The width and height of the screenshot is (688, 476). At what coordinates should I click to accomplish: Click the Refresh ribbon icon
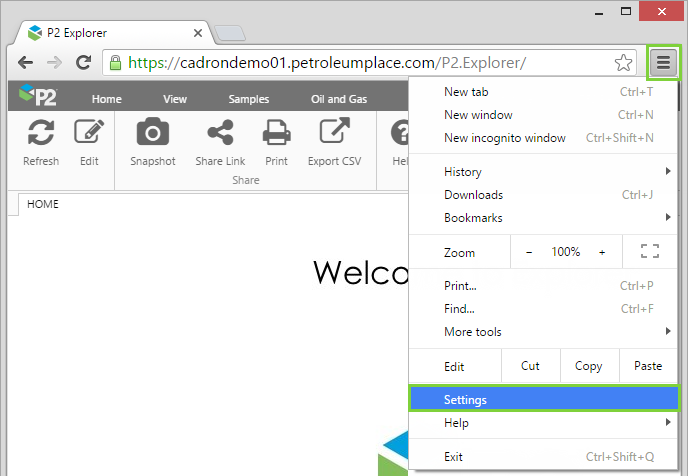(x=41, y=132)
